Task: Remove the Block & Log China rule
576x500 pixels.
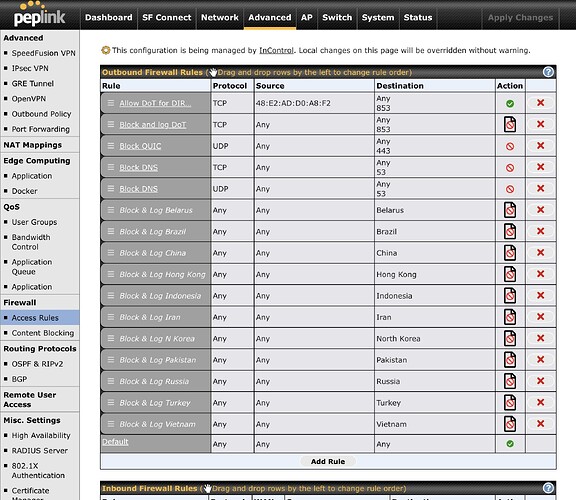Action: click(540, 253)
